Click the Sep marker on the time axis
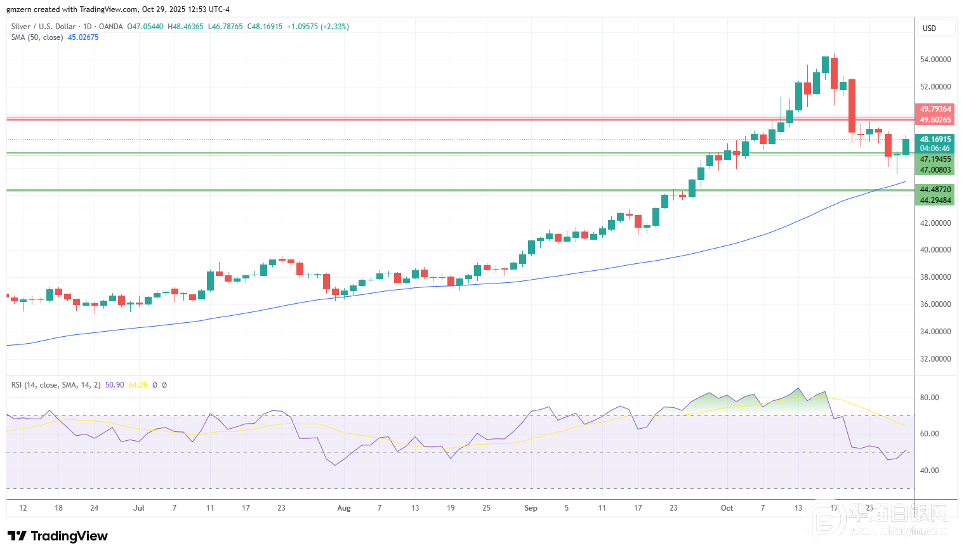Image resolution: width=964 pixels, height=556 pixels. 530,507
